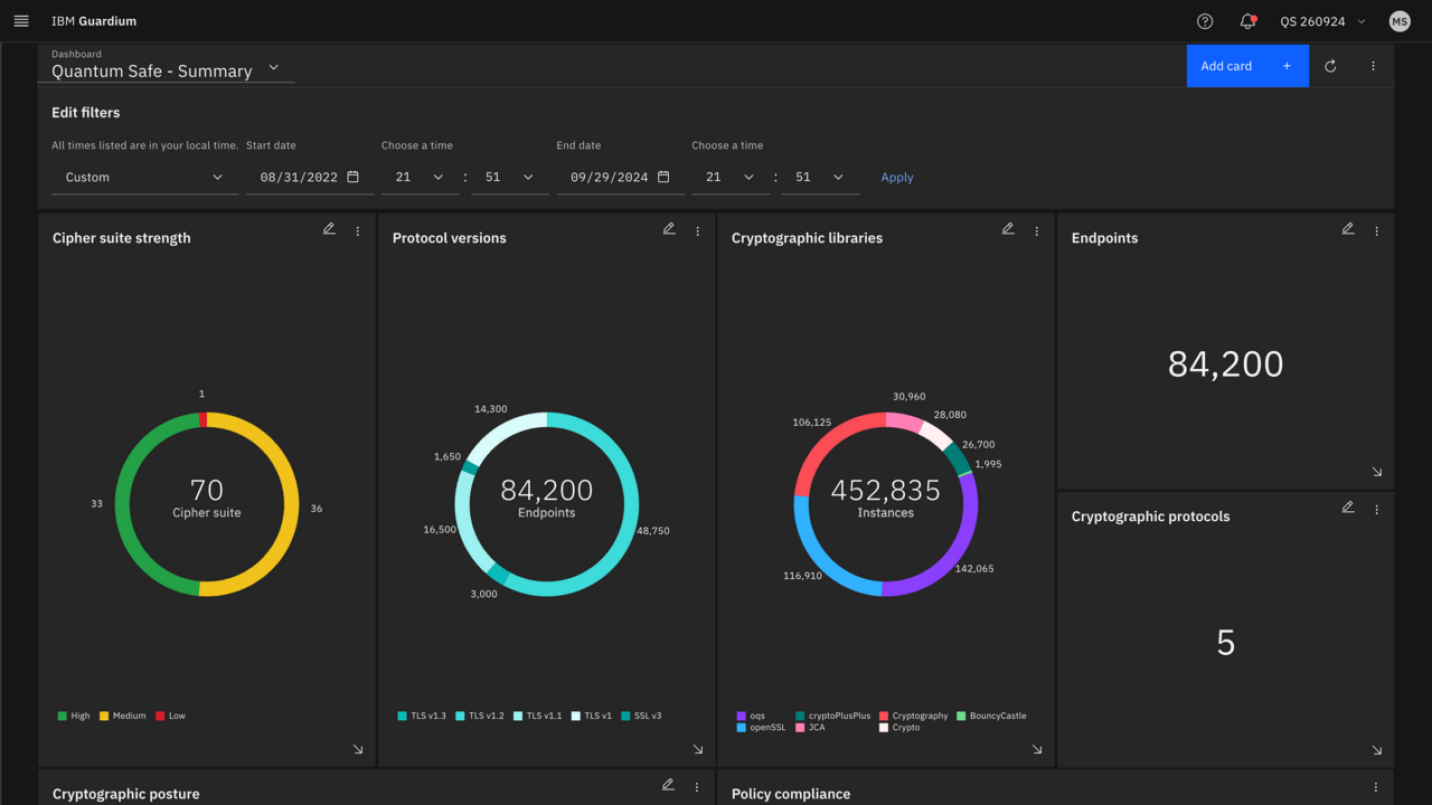Screen dimensions: 1432x805
Task: Toggle BouncyCastle legend item
Action: click(991, 716)
